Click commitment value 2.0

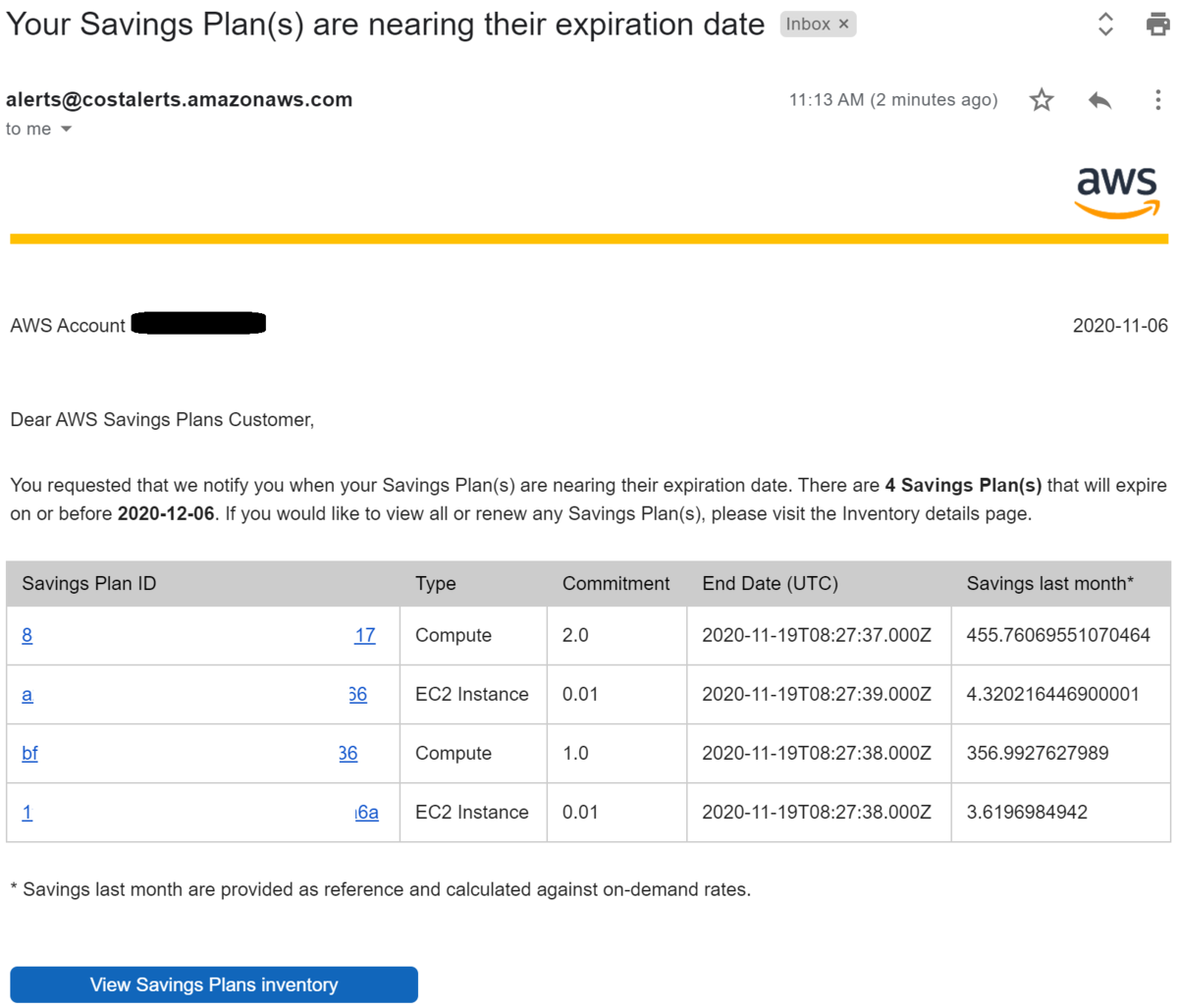[575, 635]
